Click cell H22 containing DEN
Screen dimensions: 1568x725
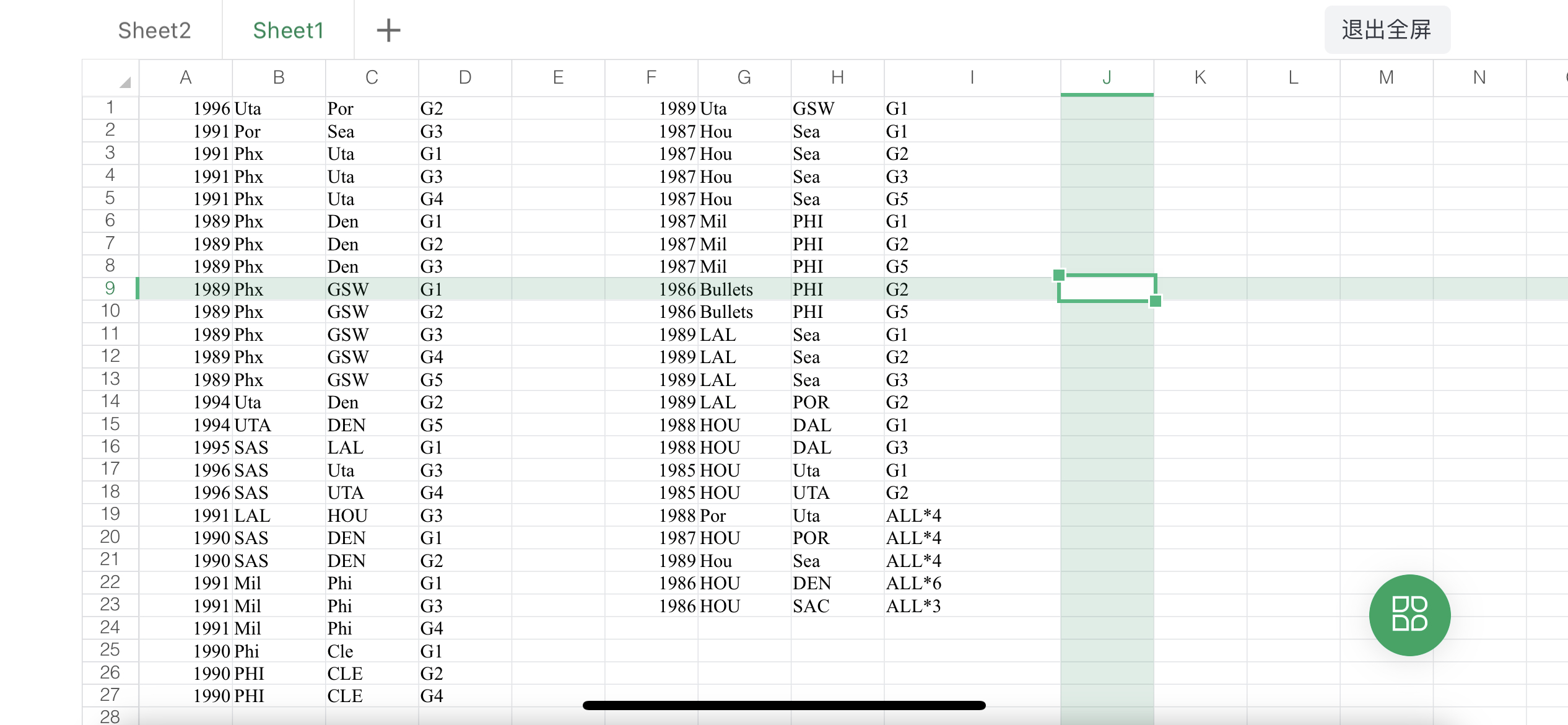[x=837, y=583]
